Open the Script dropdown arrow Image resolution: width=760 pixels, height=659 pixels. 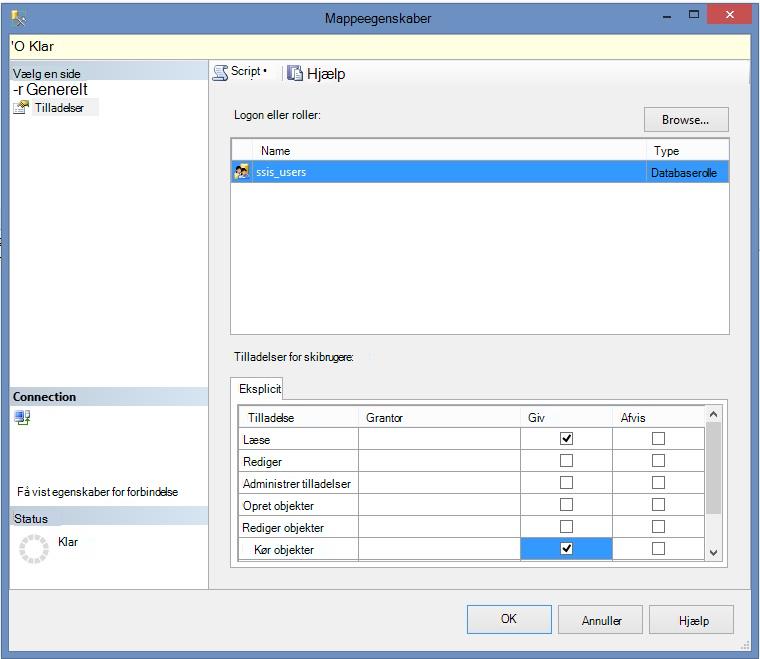pos(265,71)
